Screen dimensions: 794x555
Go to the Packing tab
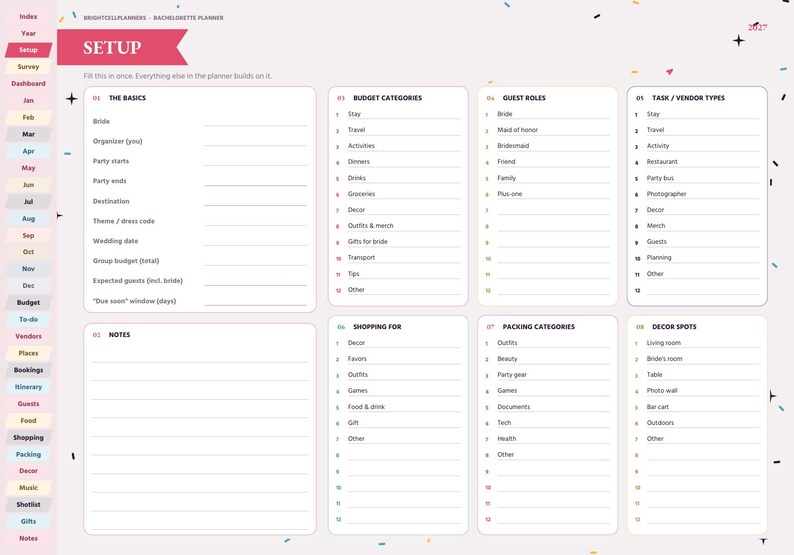(x=28, y=454)
